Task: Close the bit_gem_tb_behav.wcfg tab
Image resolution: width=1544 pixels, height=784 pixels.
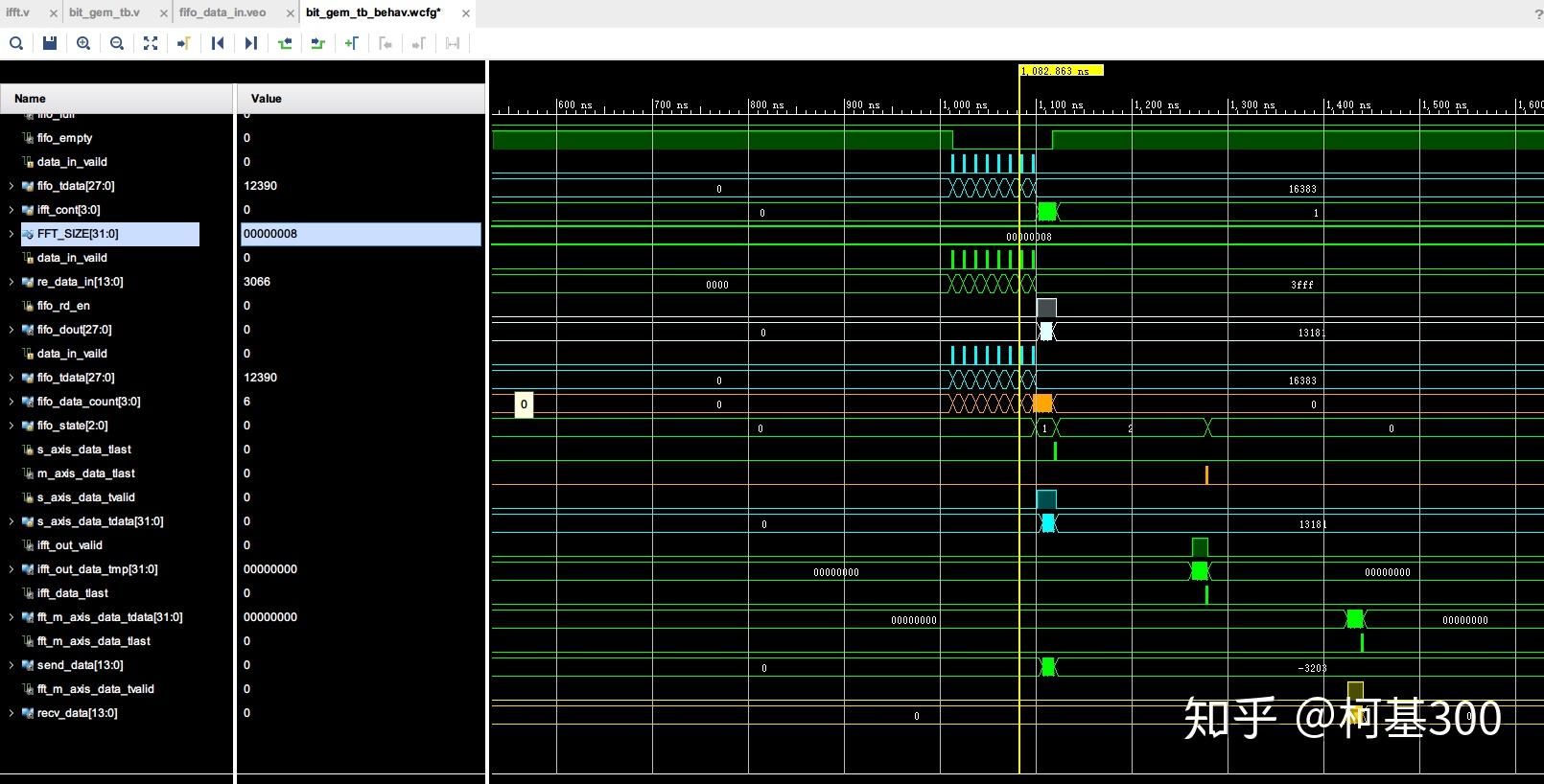Action: pyautogui.click(x=466, y=13)
